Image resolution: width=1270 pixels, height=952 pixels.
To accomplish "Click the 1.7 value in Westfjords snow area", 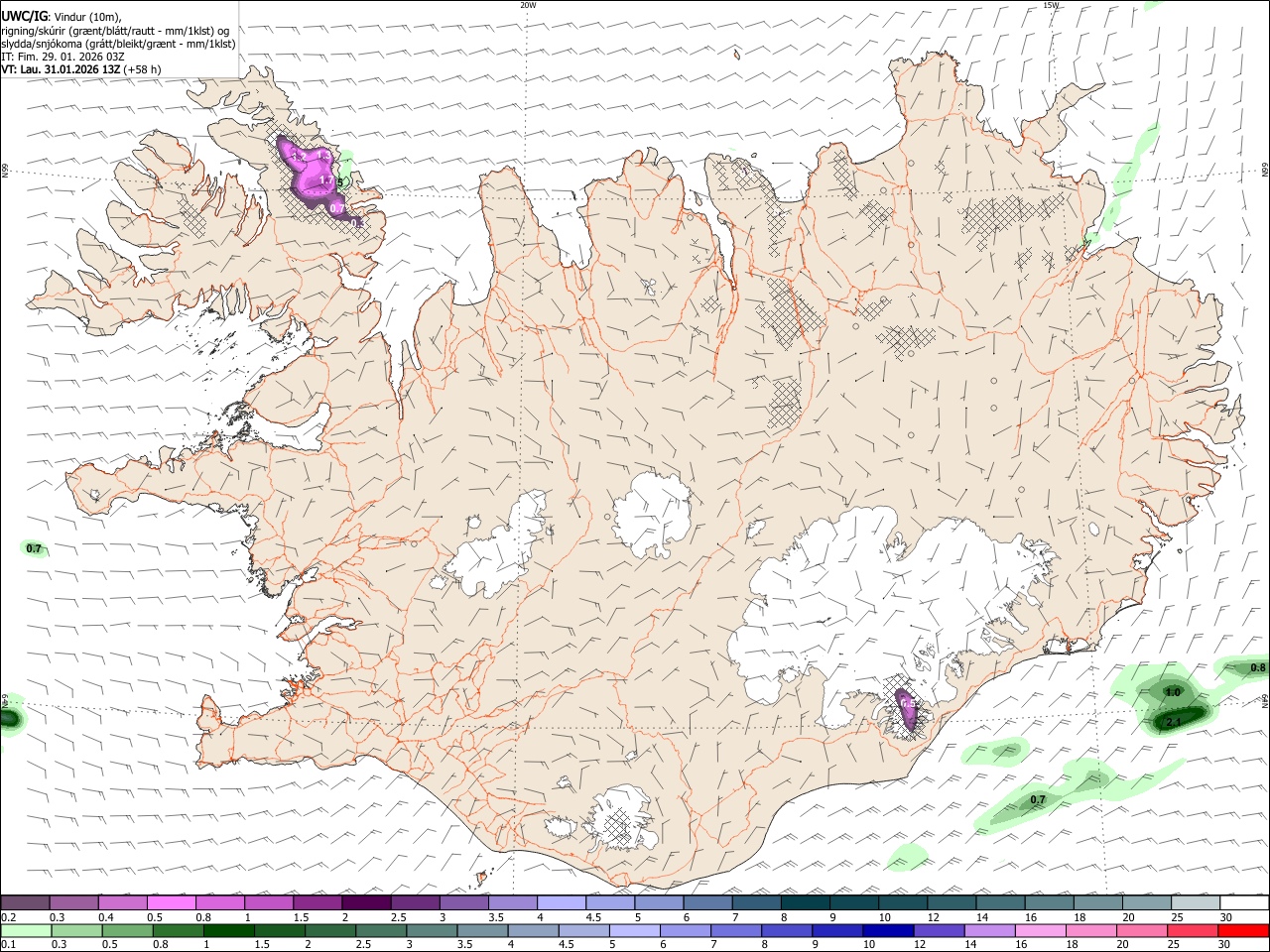I will coord(327,180).
